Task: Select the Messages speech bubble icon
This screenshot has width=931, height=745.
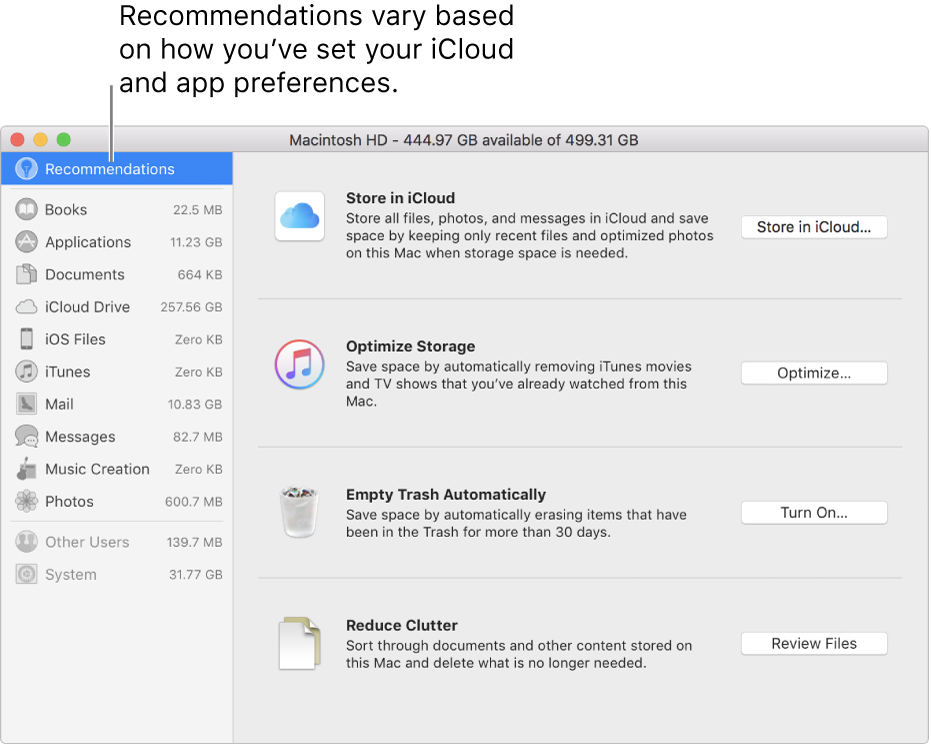Action: 27,437
